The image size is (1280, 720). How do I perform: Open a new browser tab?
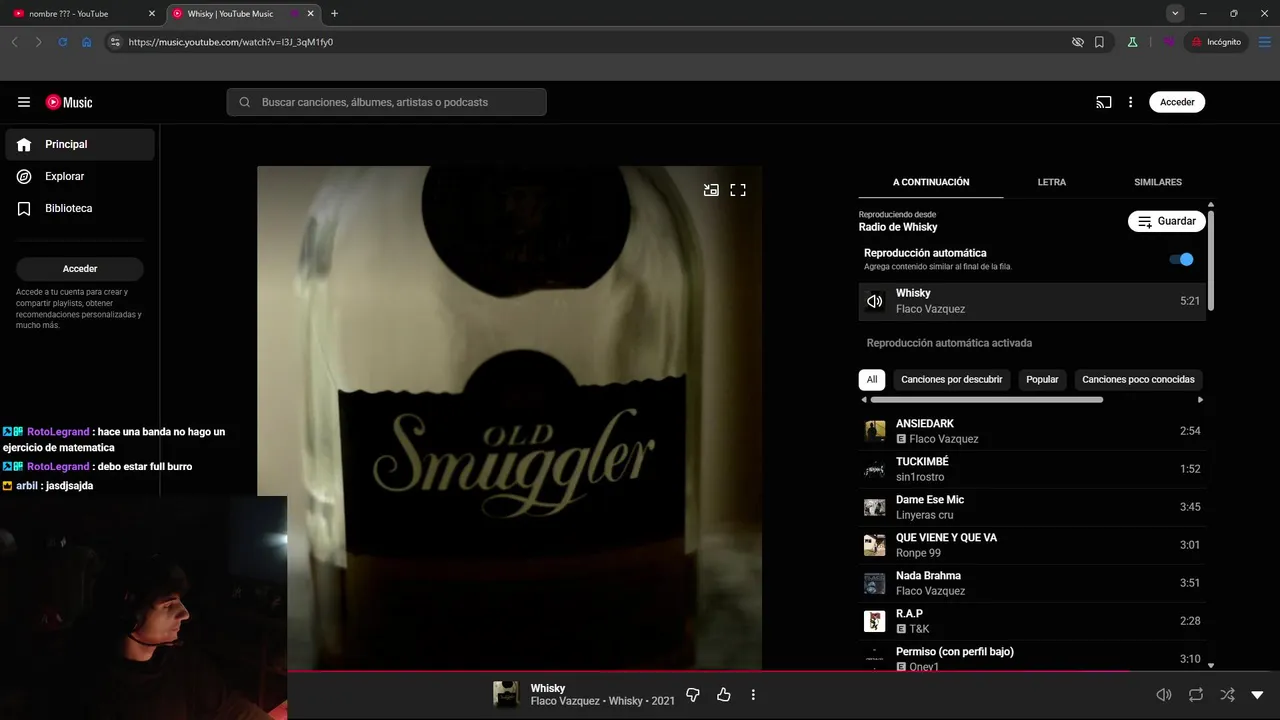click(x=334, y=14)
